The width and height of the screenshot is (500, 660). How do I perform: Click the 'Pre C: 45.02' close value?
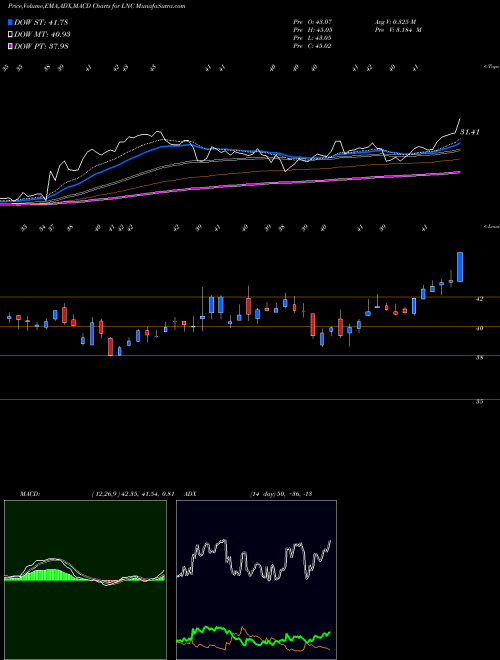[x=313, y=46]
